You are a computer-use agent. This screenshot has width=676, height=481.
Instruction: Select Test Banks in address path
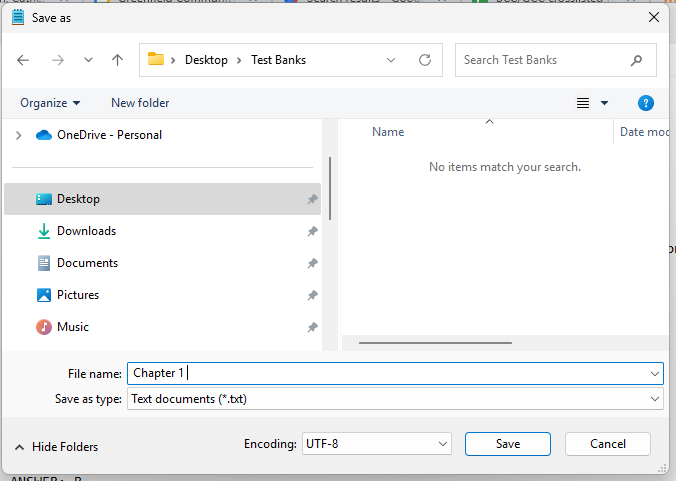(279, 60)
